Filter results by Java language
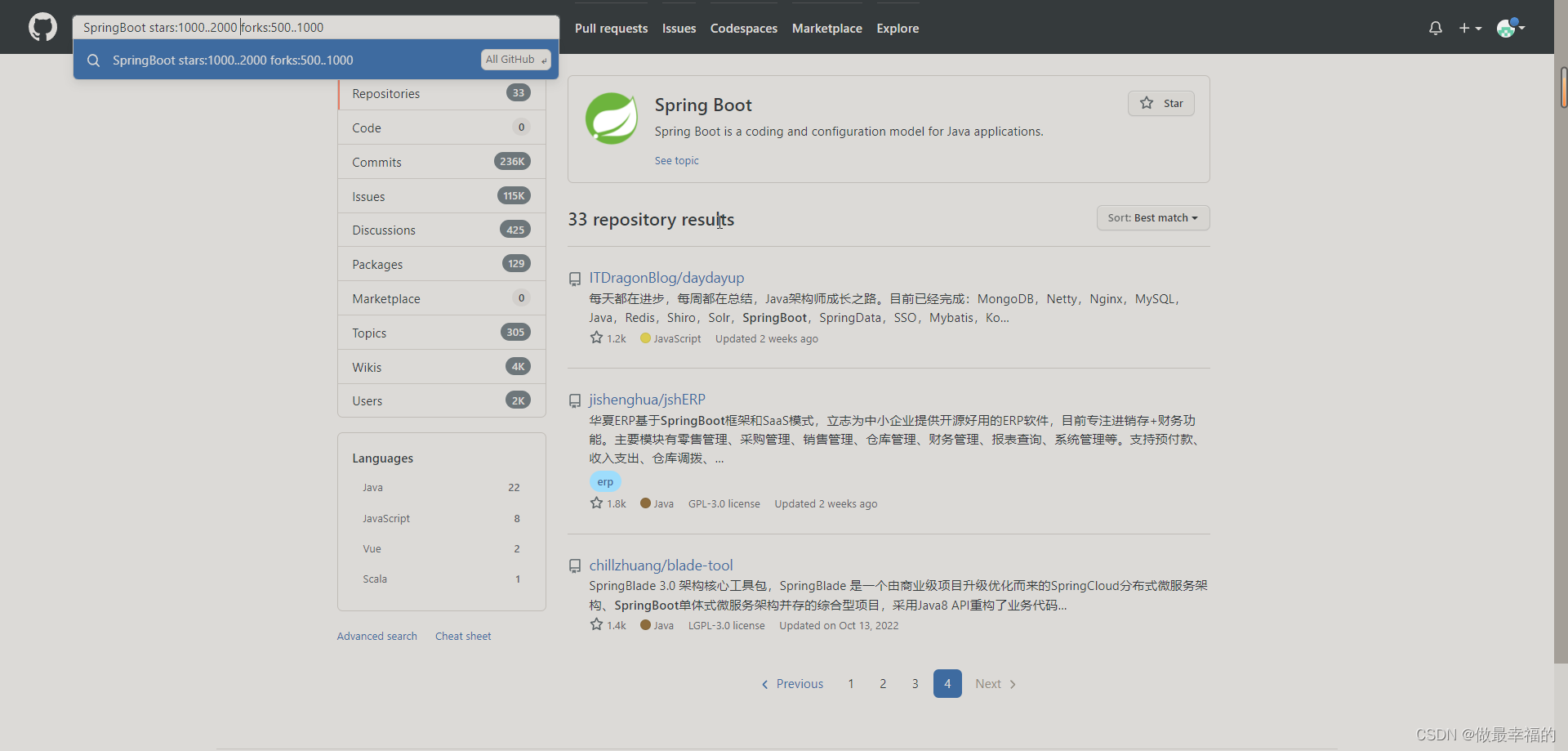The width and height of the screenshot is (1568, 751). tap(442, 488)
